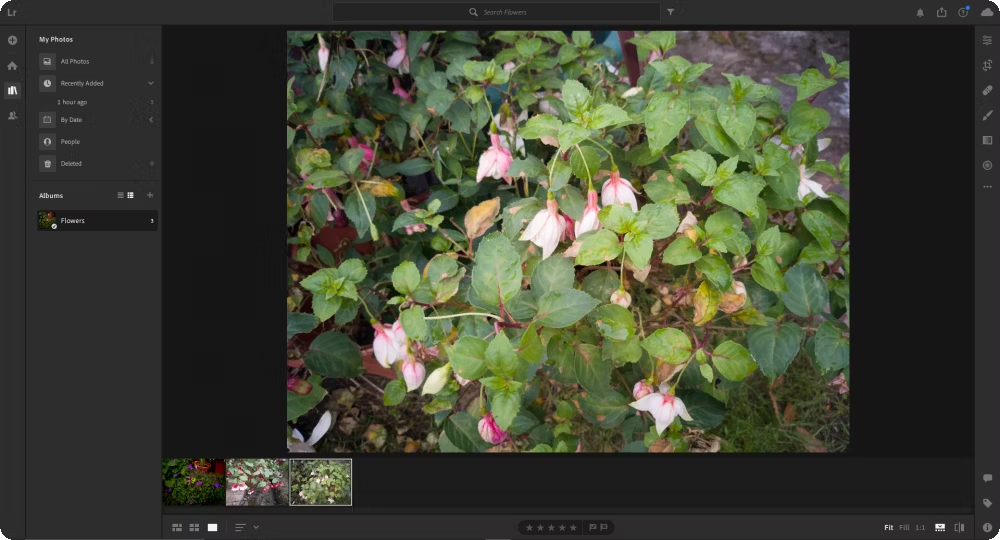Toggle the Pick flag on photo
1000x540 pixels.
click(592, 527)
